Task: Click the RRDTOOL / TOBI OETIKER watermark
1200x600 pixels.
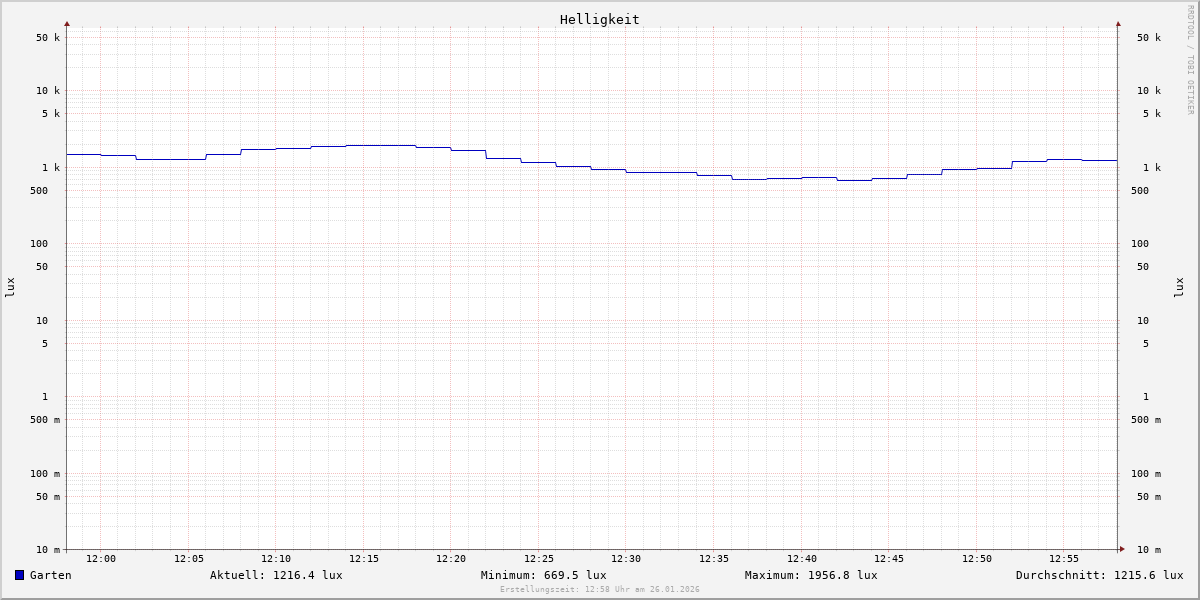Action: click(1190, 60)
